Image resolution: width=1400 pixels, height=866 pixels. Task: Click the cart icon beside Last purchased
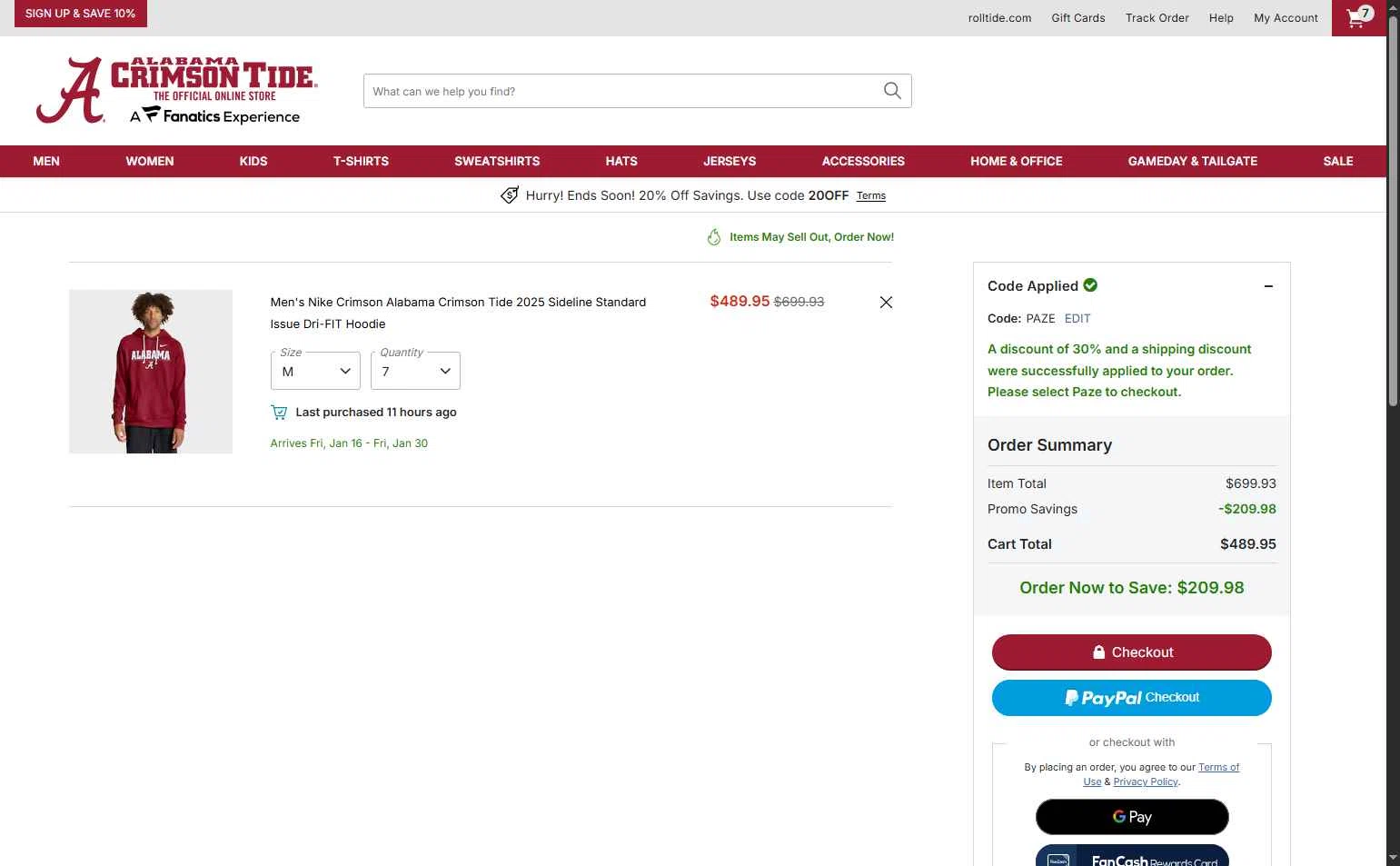pyautogui.click(x=279, y=413)
